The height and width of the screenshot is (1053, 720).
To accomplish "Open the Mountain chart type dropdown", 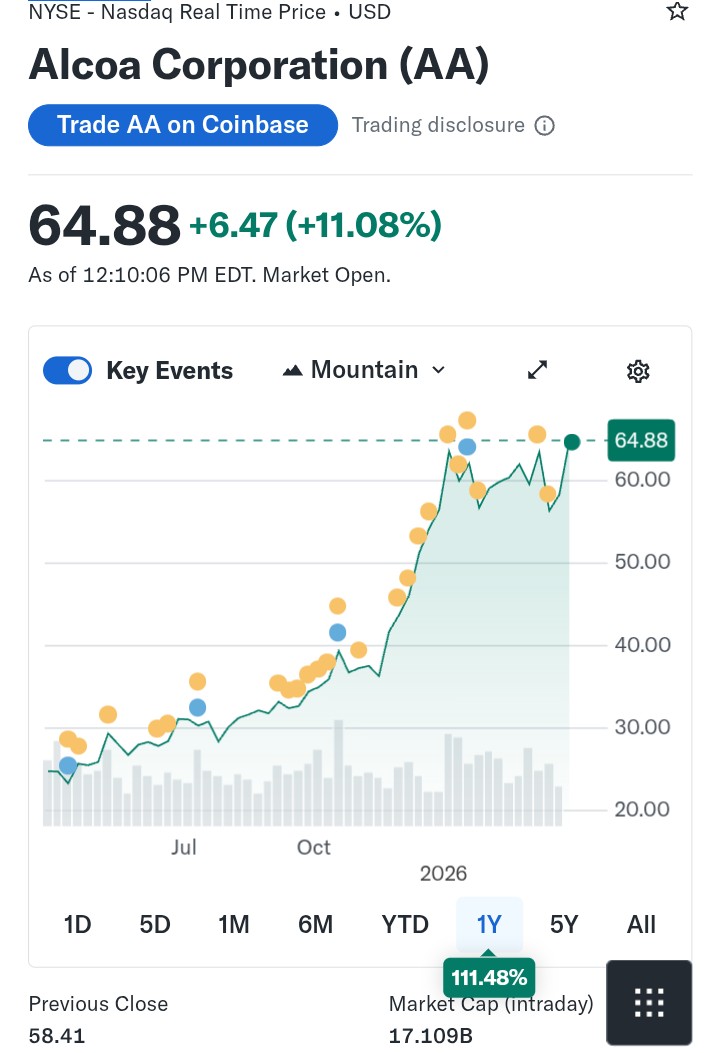I will (366, 371).
